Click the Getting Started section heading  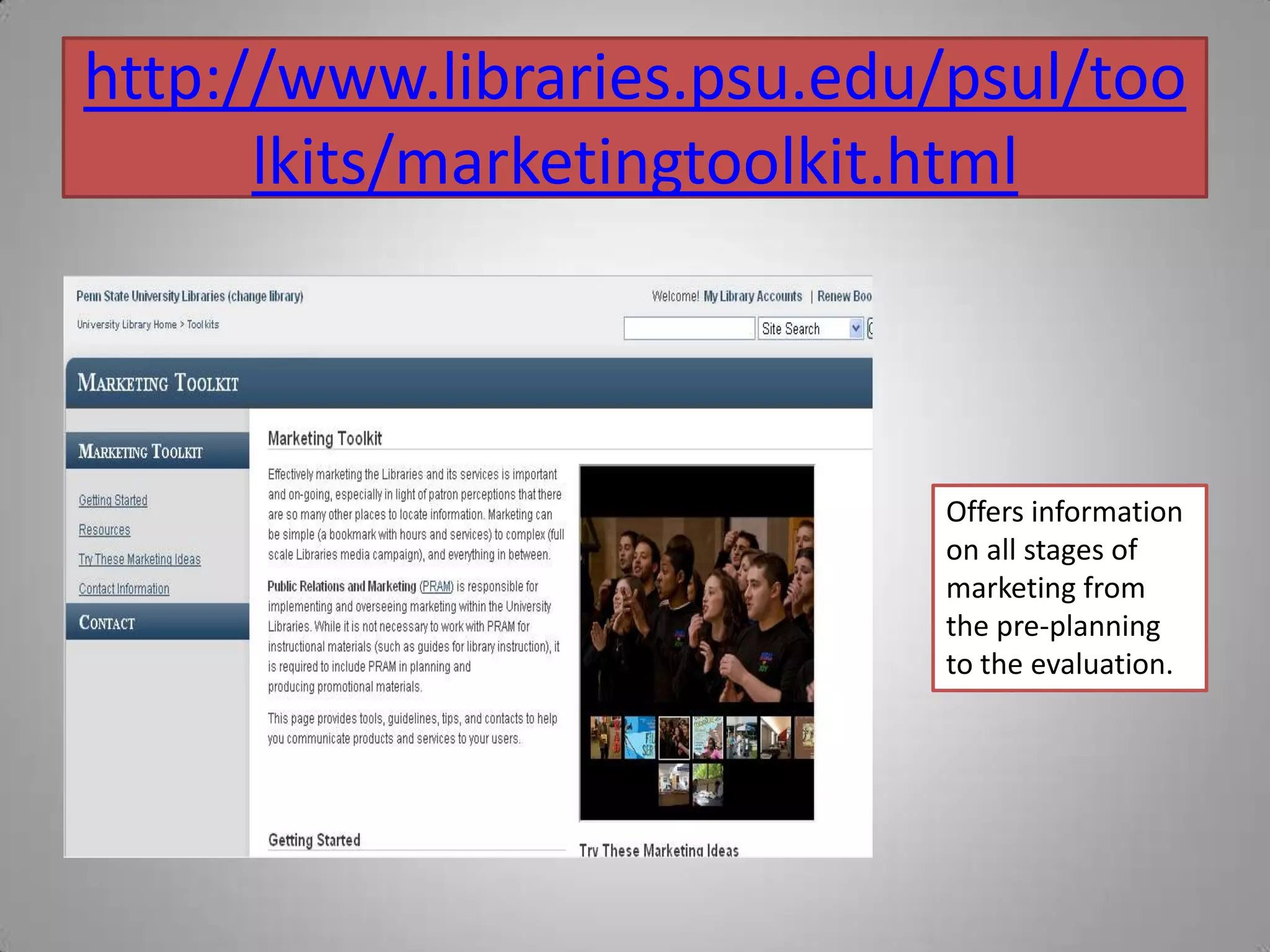314,840
